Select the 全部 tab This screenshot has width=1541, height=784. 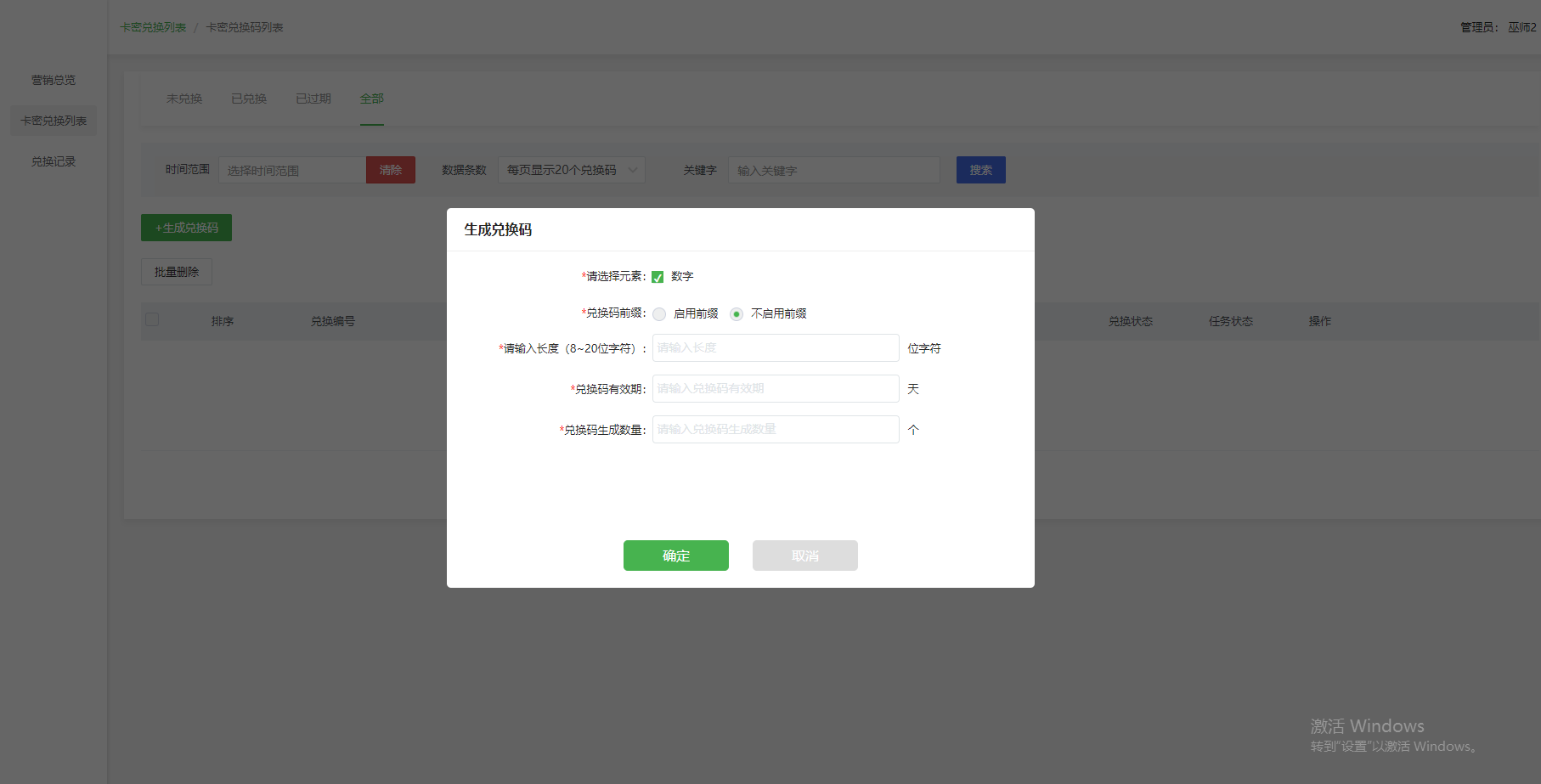point(371,99)
